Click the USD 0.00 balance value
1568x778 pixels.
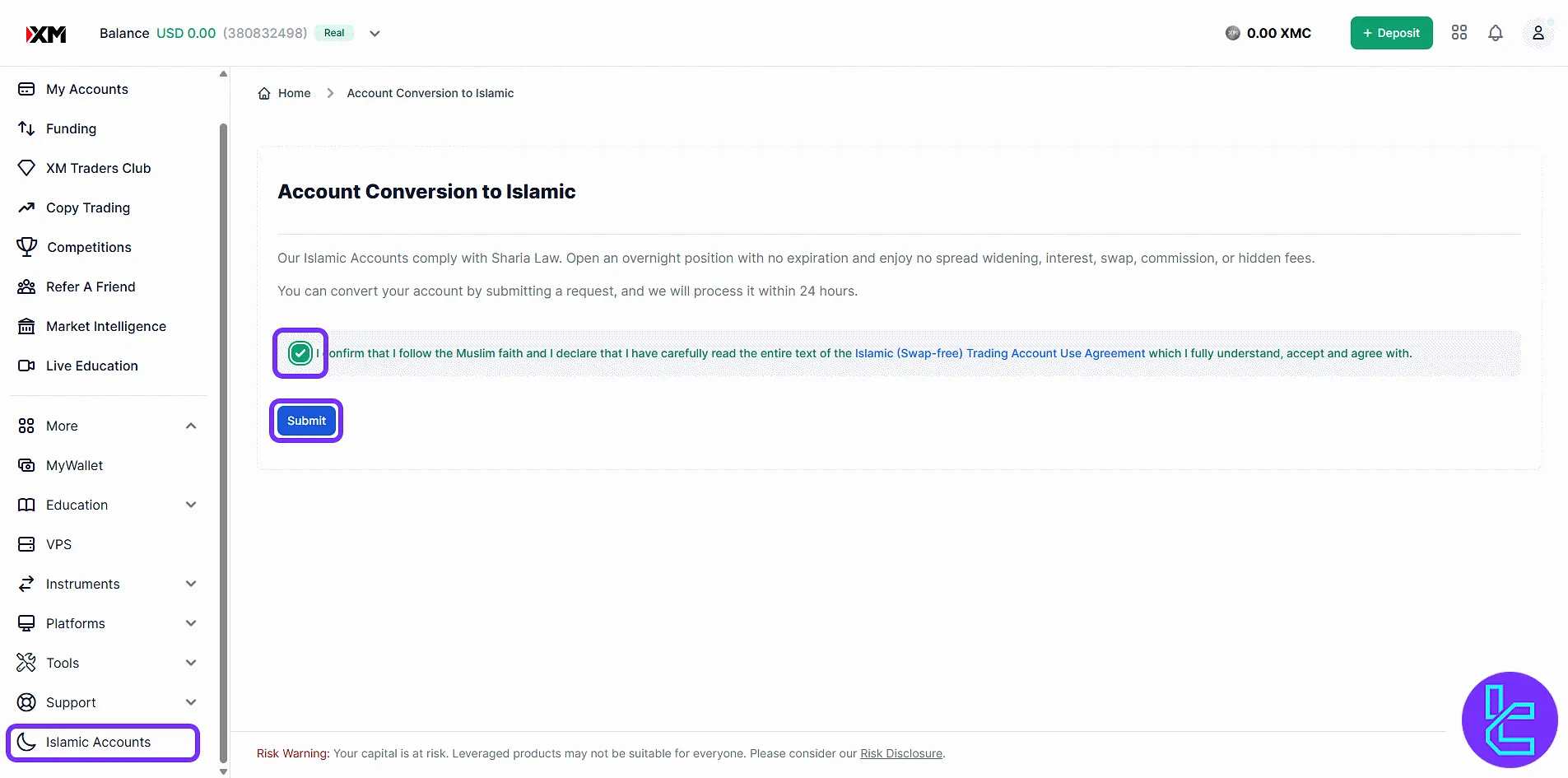186,33
